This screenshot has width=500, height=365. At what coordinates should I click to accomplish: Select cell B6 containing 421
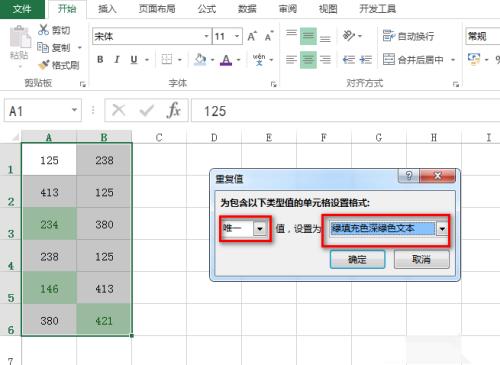104,320
